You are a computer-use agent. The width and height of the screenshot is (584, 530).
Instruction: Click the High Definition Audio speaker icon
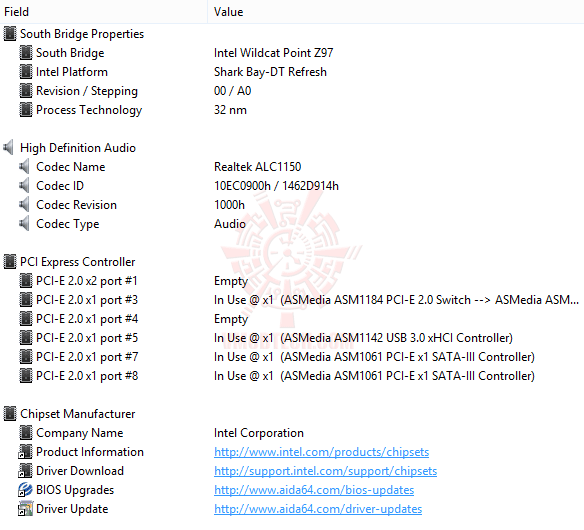coord(9,147)
